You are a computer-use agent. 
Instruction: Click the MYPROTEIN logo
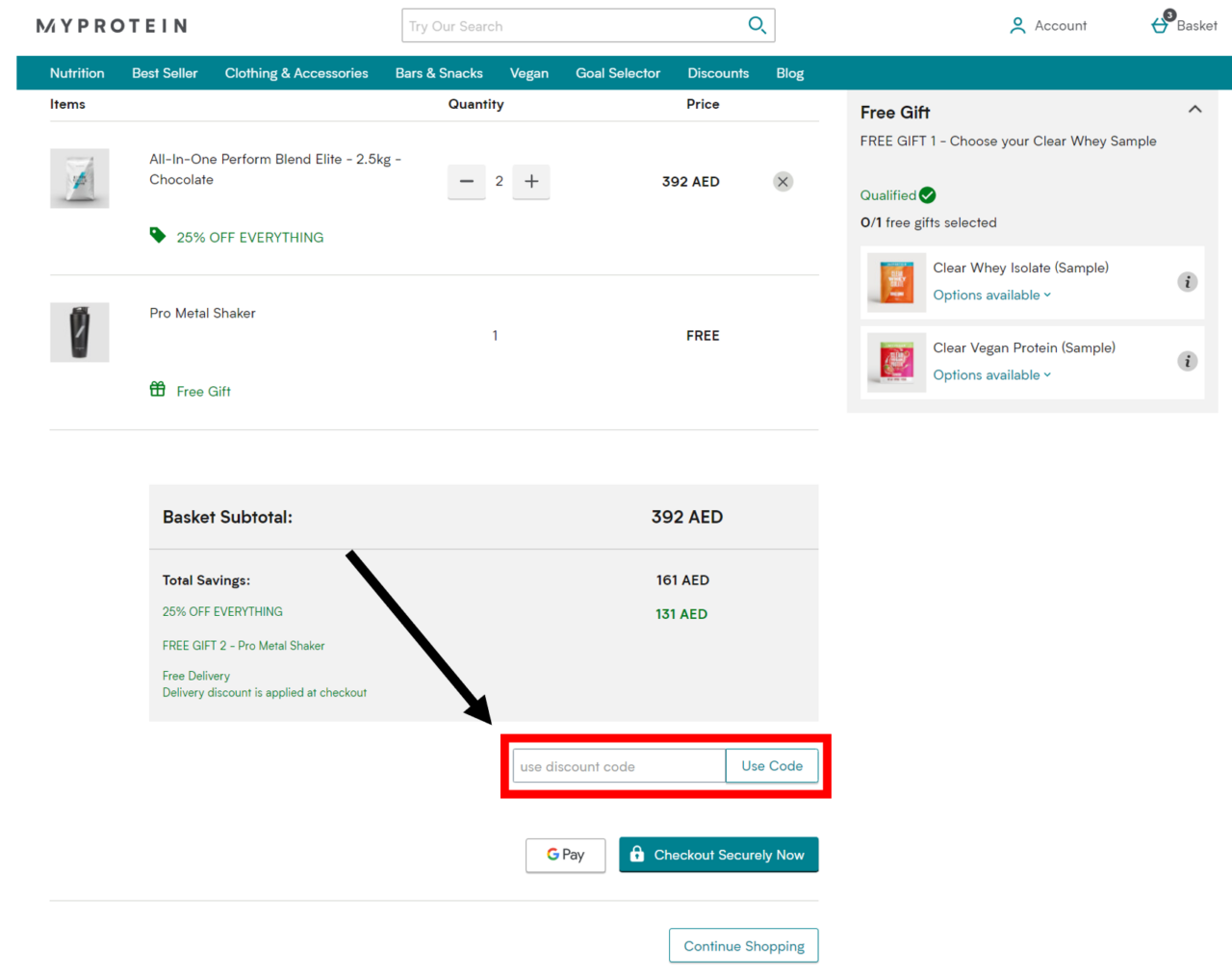tap(112, 26)
